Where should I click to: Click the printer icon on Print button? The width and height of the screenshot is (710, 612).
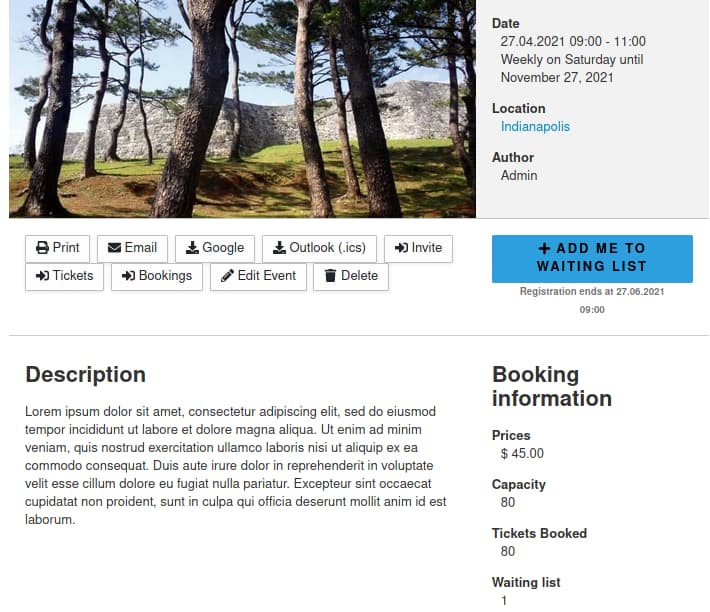click(42, 248)
